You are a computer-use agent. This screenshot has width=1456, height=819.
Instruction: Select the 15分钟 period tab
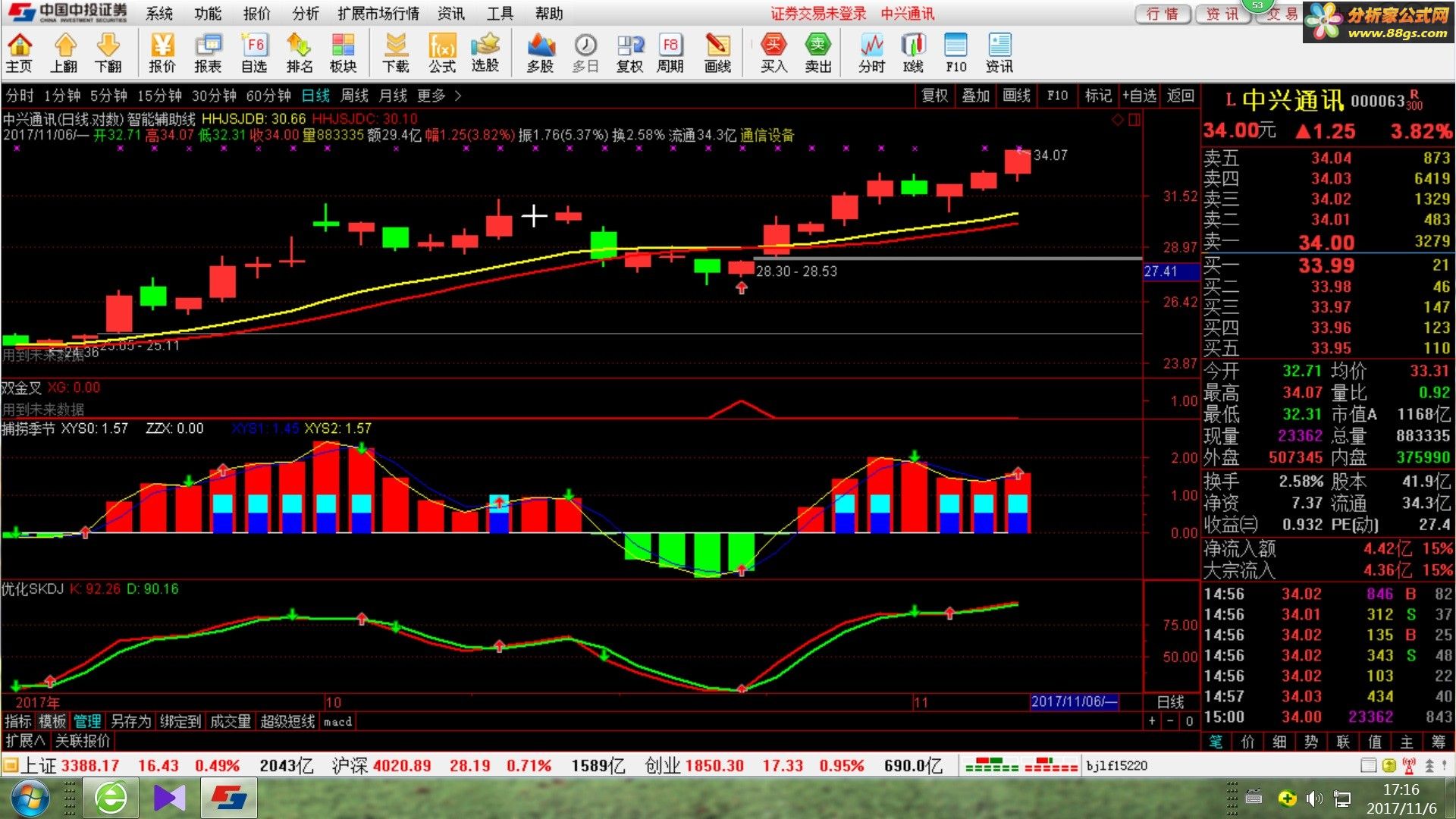(159, 96)
